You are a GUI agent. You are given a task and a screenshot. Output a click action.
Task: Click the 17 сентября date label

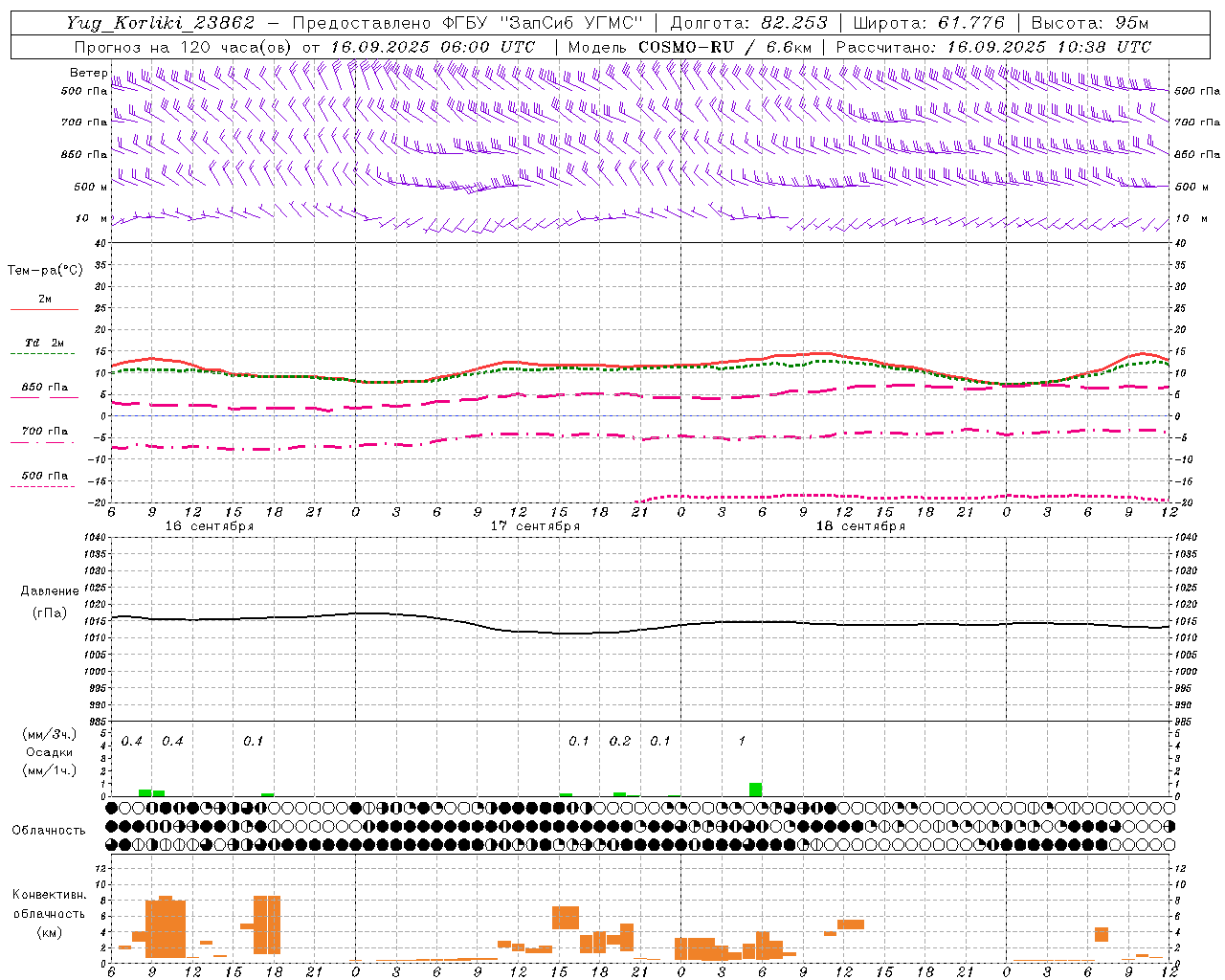tap(535, 526)
